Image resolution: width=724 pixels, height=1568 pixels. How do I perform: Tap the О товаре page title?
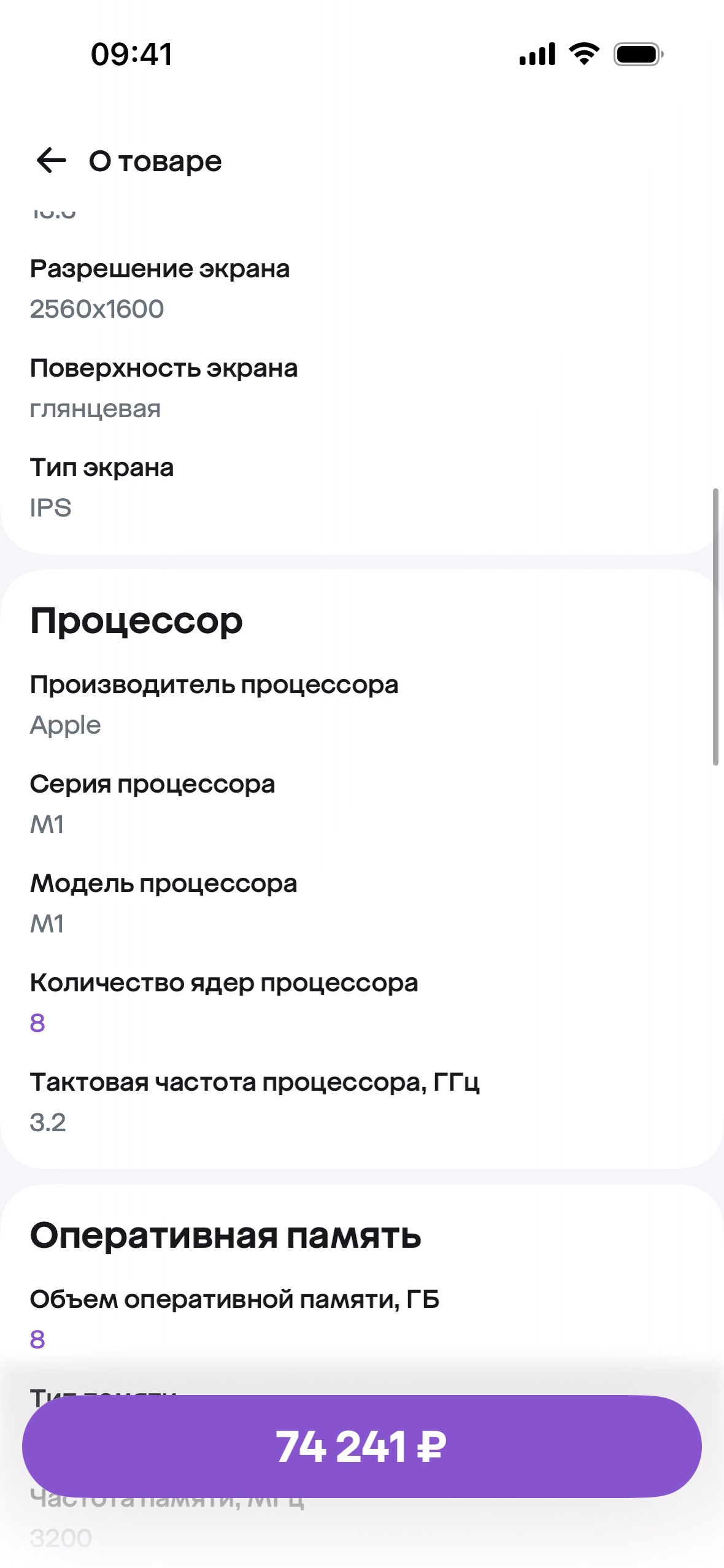155,161
